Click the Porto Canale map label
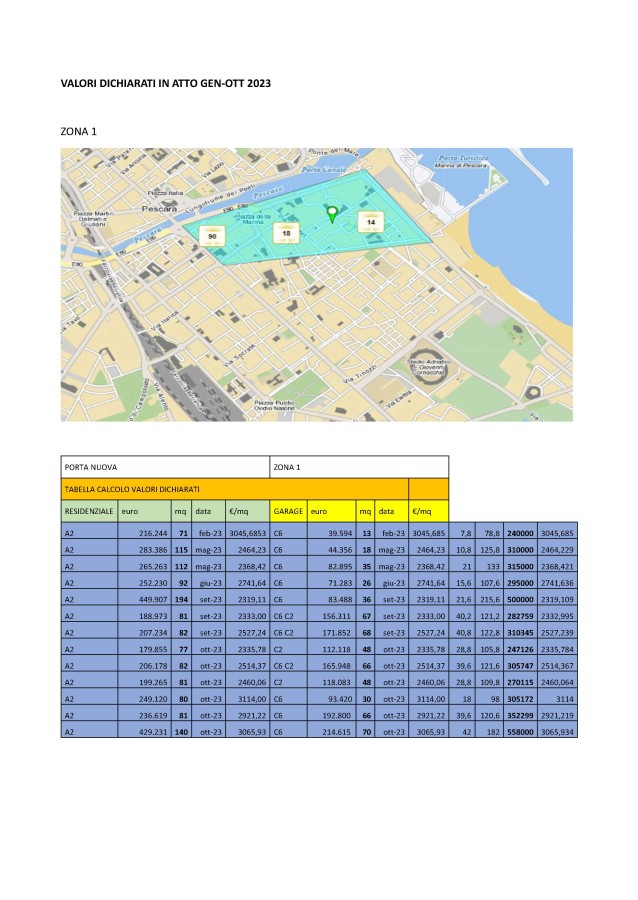This screenshot has height=900, width=638. click(x=324, y=170)
